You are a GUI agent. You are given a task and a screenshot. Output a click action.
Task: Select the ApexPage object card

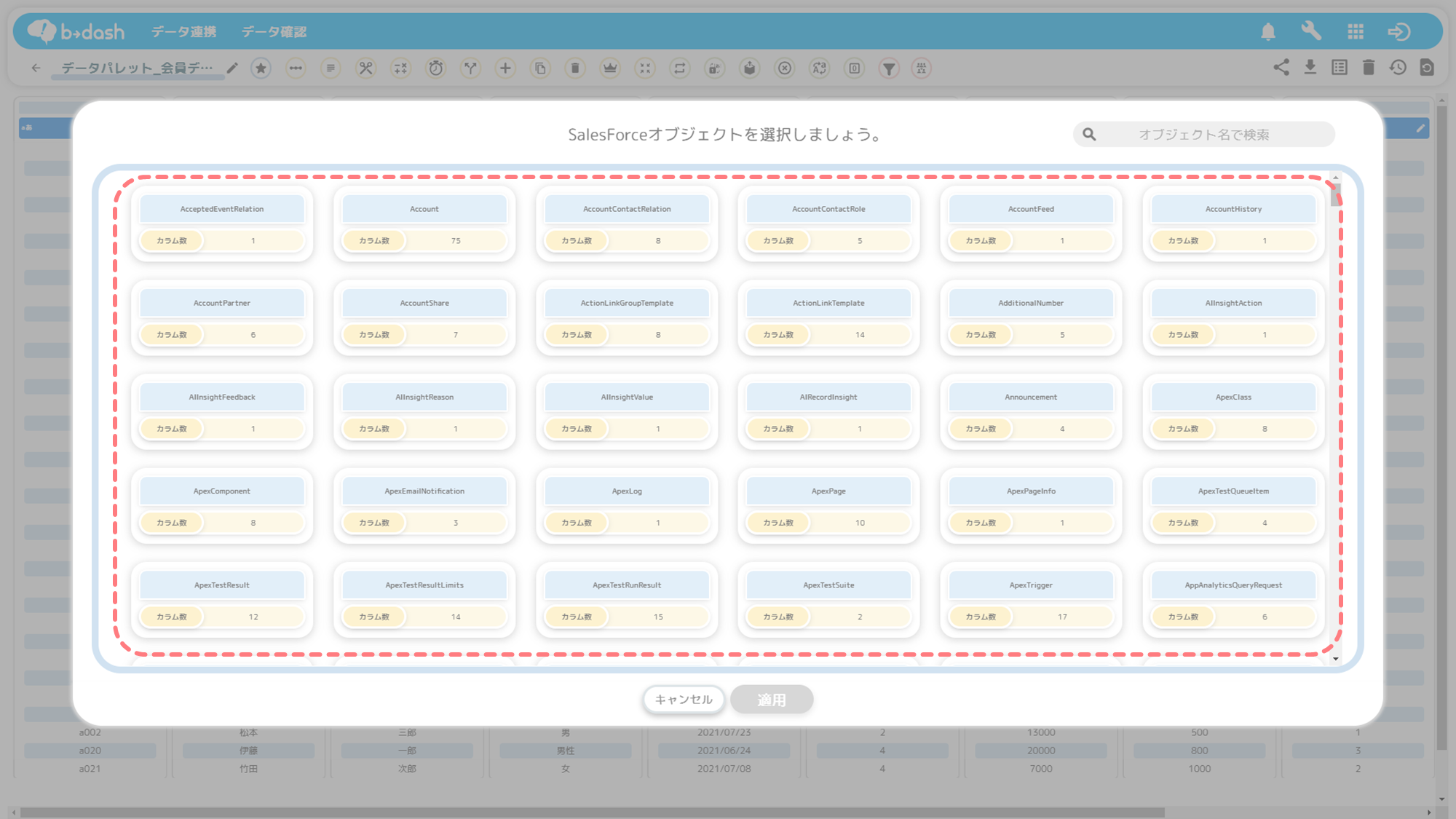(828, 505)
